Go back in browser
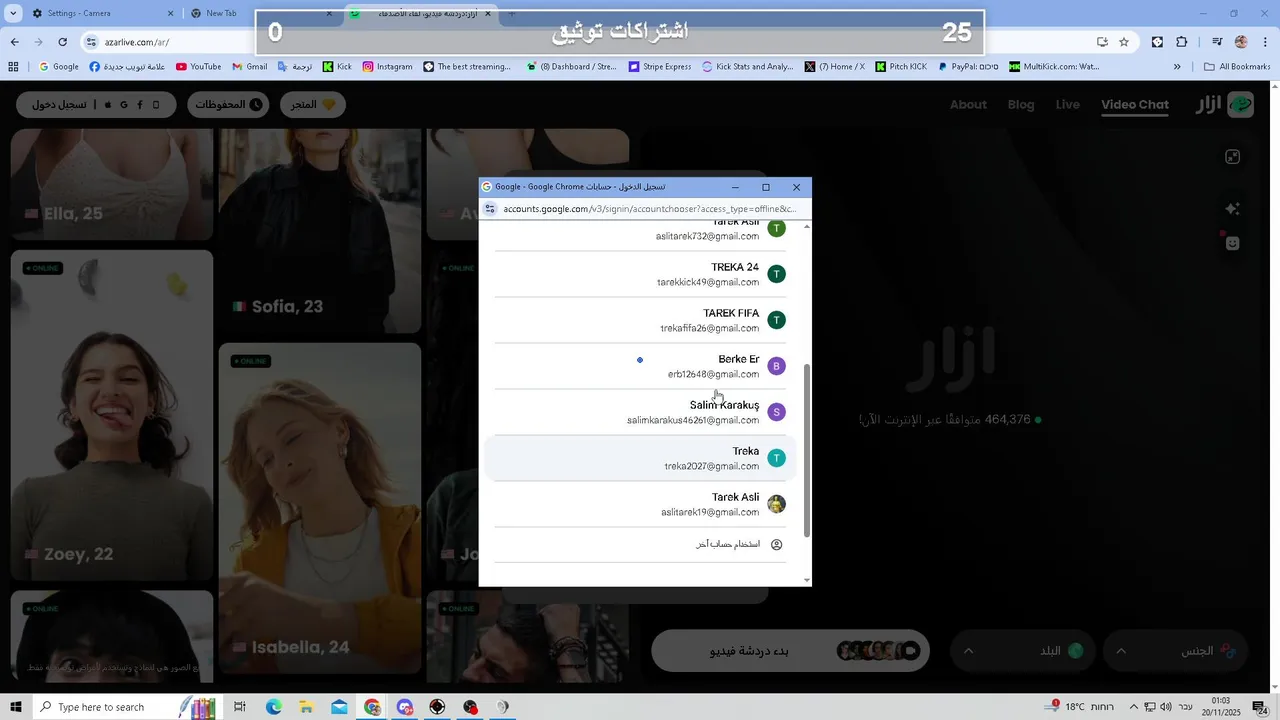 pos(14,42)
